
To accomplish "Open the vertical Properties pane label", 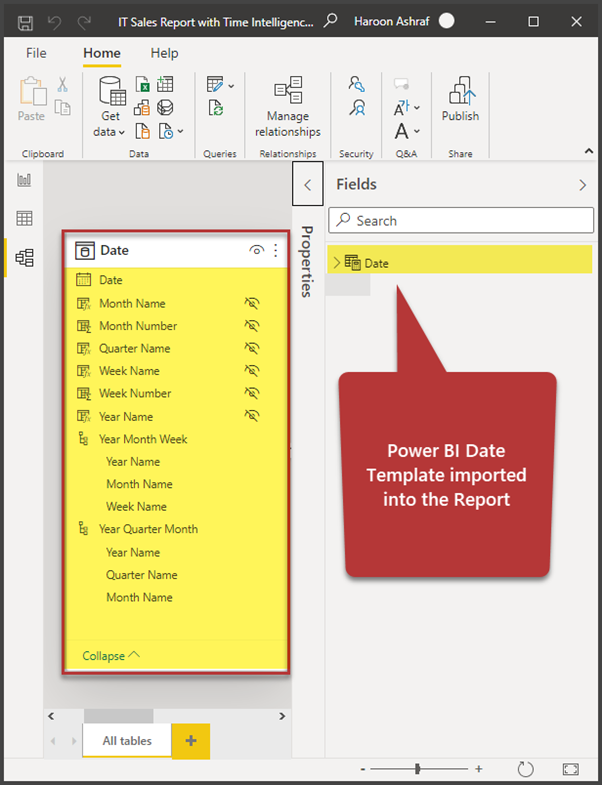I will pyautogui.click(x=307, y=261).
